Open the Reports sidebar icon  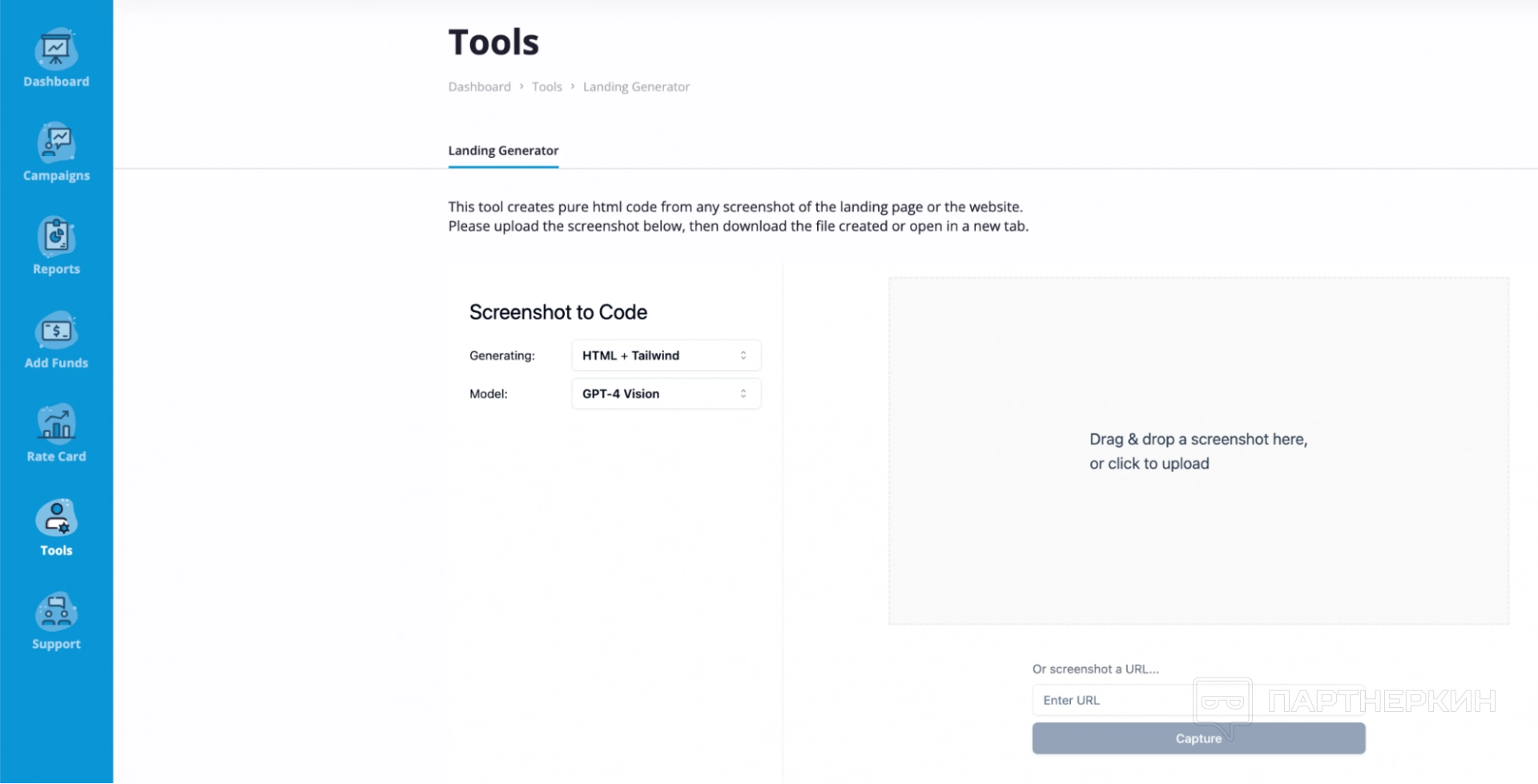click(x=56, y=237)
